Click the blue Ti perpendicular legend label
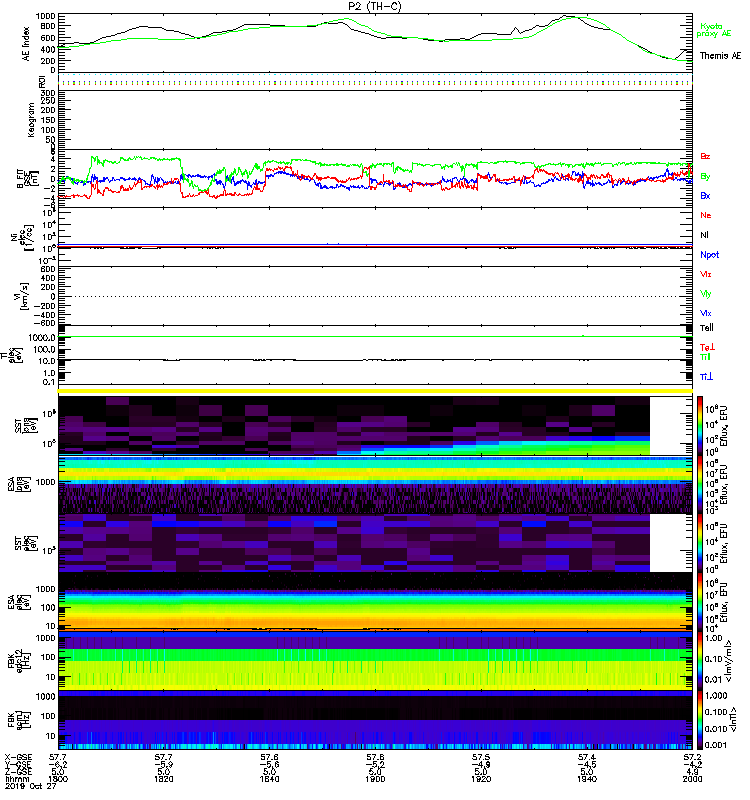 (x=706, y=377)
